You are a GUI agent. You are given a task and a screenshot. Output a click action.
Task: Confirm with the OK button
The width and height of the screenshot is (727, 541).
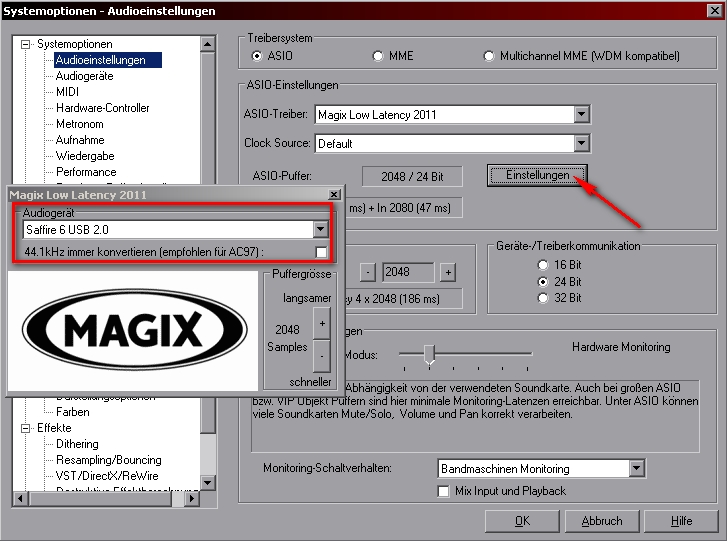coord(522,521)
